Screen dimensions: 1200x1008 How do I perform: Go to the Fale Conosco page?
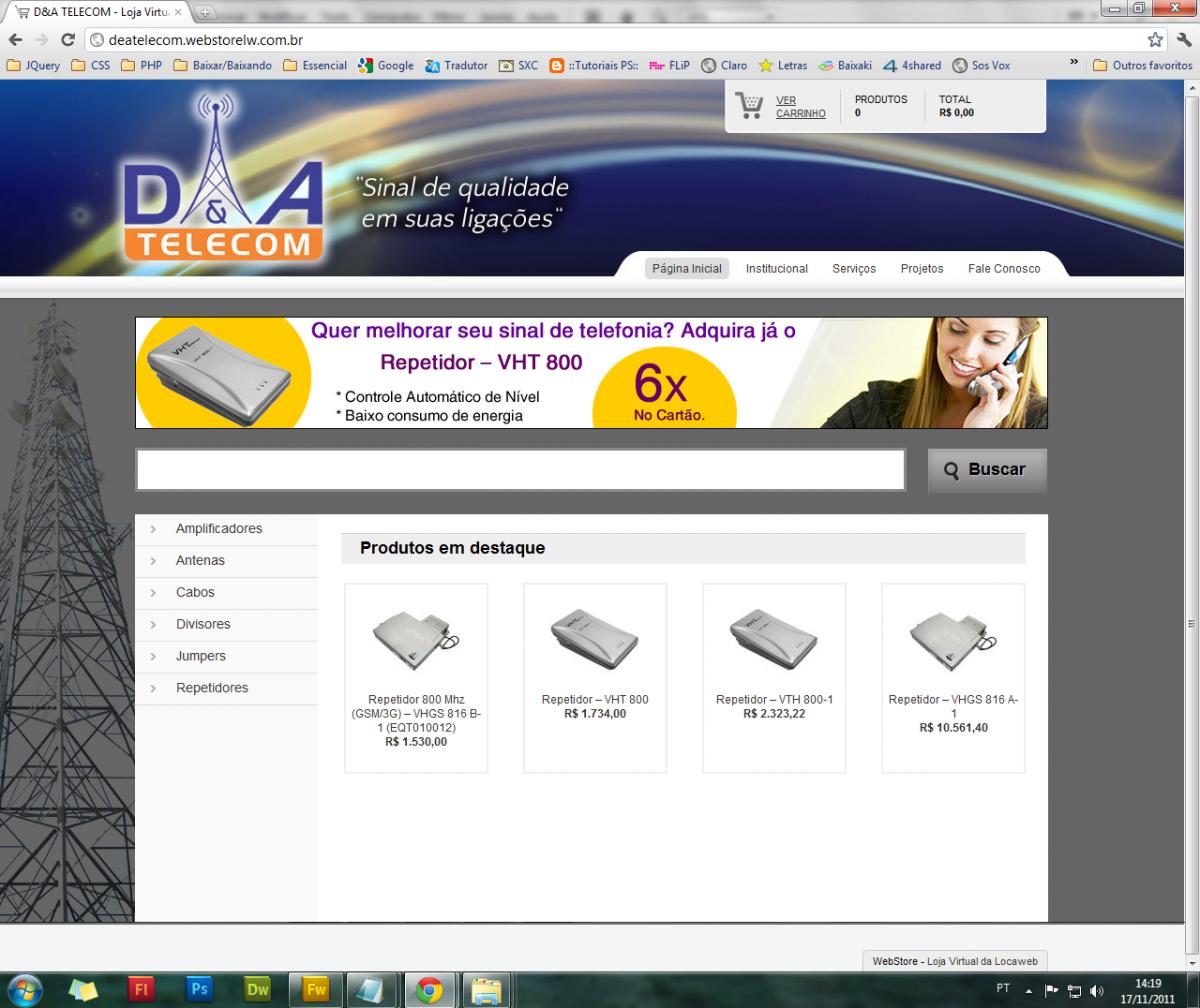1003,268
